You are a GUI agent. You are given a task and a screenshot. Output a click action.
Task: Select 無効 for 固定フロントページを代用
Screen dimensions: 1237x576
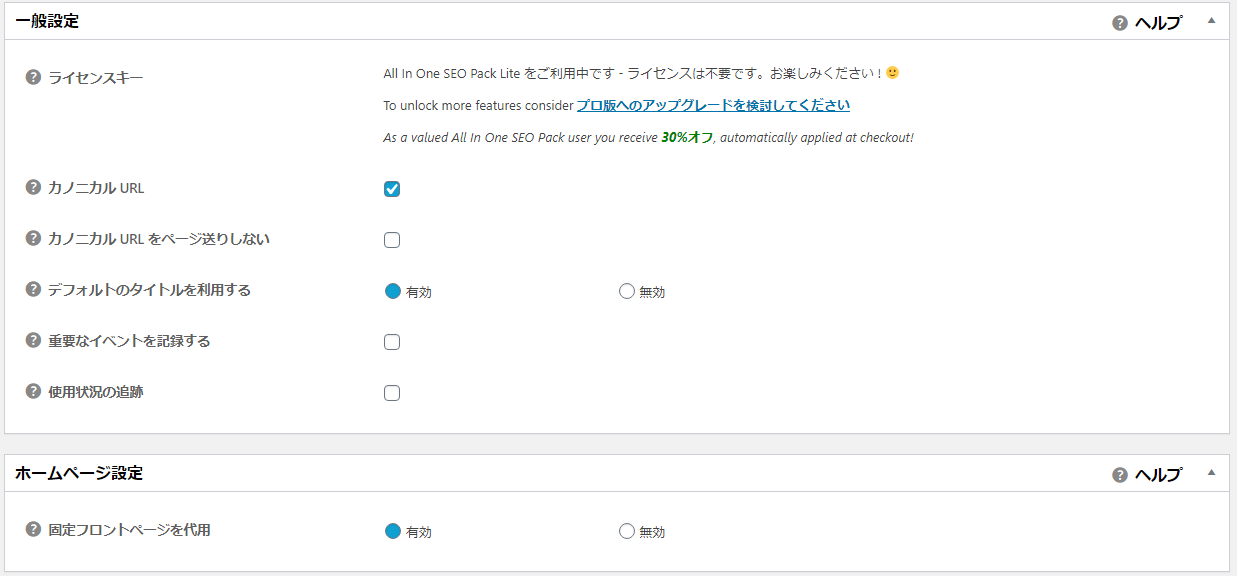click(627, 531)
